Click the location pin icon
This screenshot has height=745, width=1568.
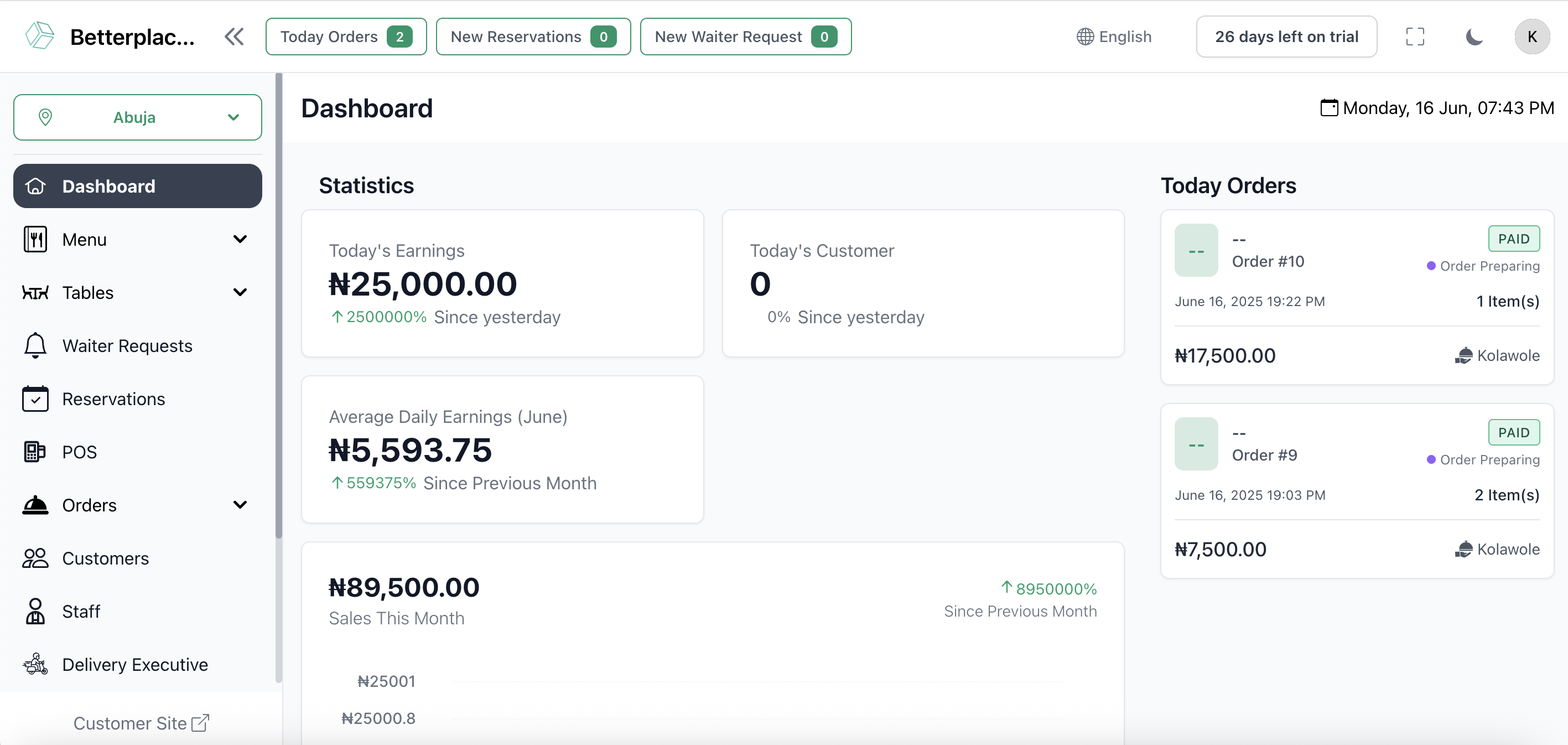point(45,117)
